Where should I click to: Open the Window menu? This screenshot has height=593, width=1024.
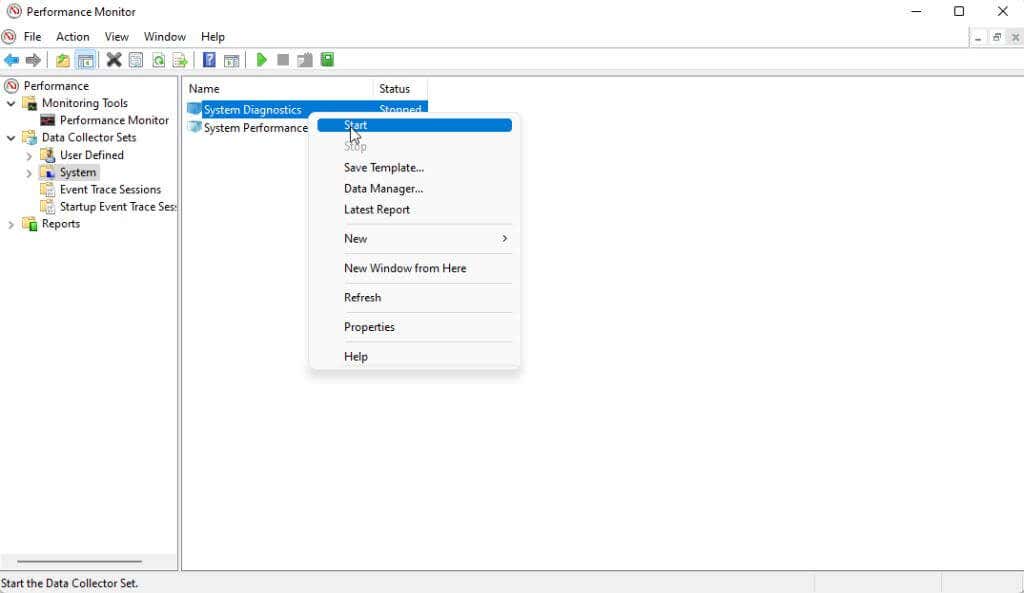[x=165, y=37]
